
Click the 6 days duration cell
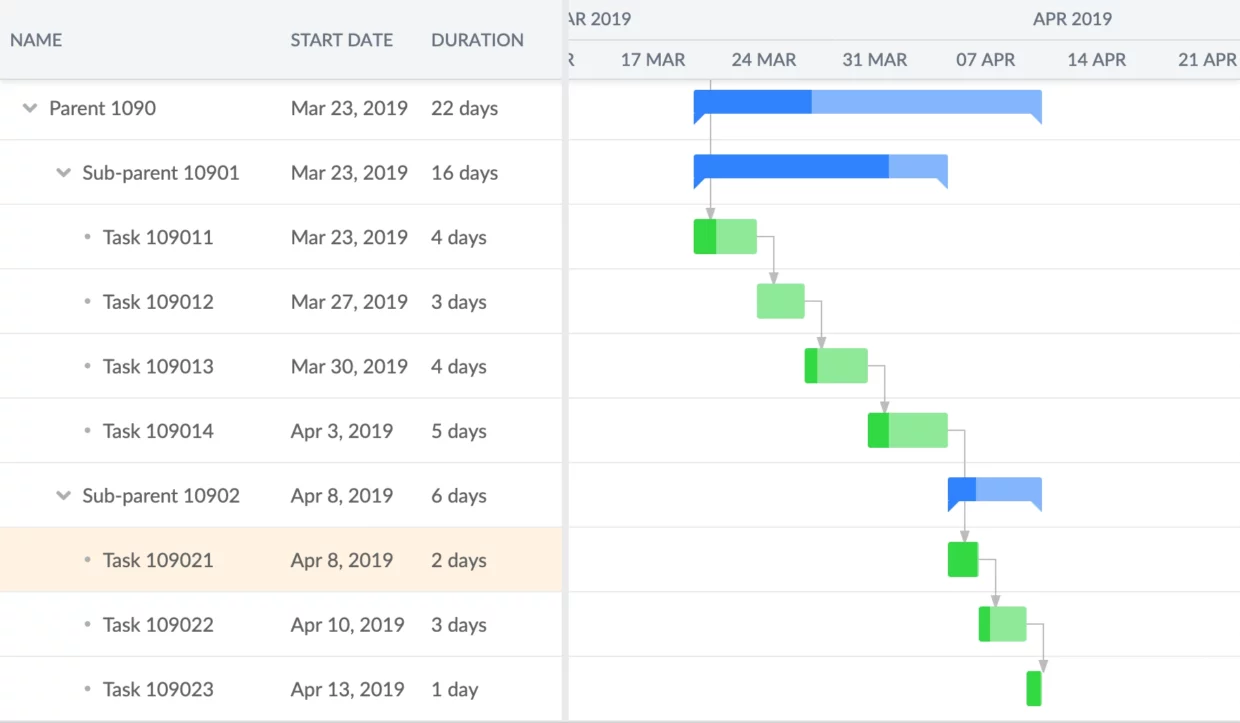click(459, 496)
